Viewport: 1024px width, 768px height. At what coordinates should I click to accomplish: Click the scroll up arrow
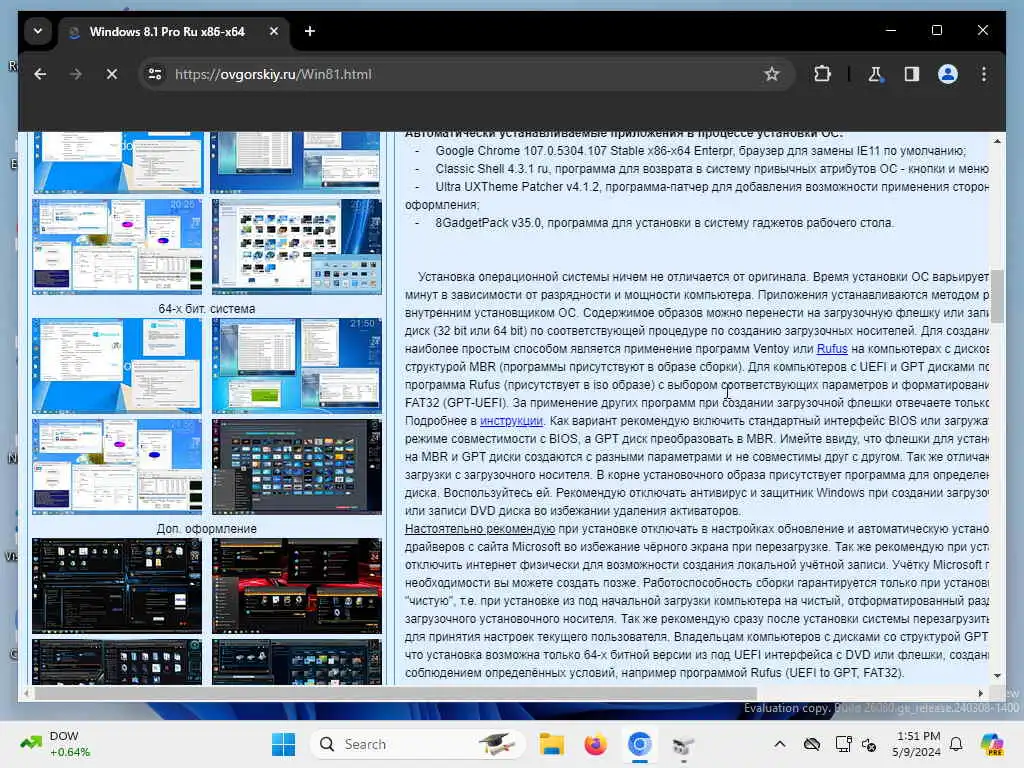click(x=997, y=141)
